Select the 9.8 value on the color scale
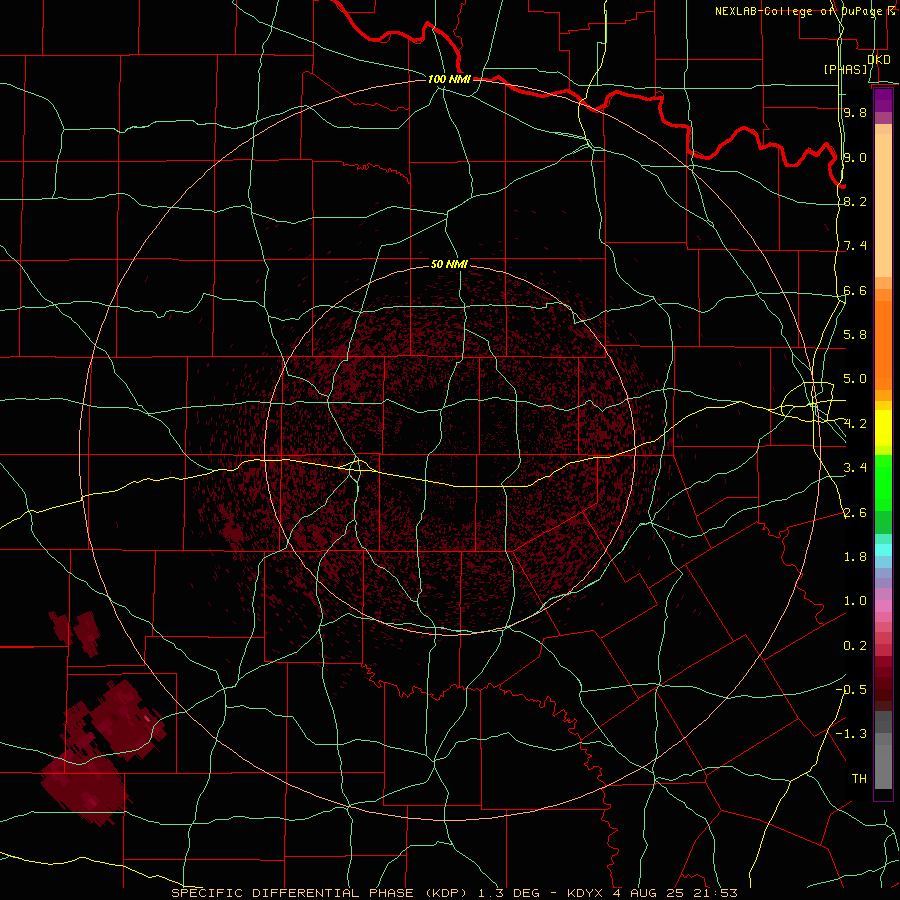 855,112
